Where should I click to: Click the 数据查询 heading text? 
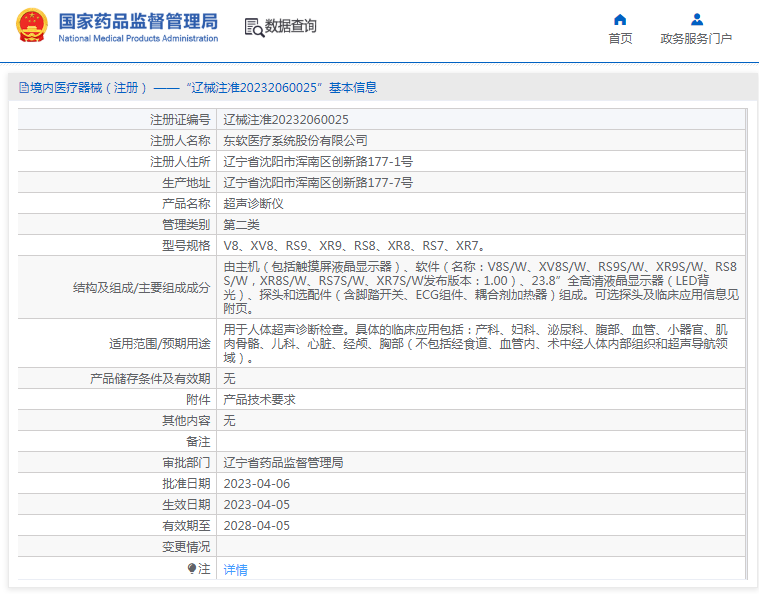pos(290,26)
